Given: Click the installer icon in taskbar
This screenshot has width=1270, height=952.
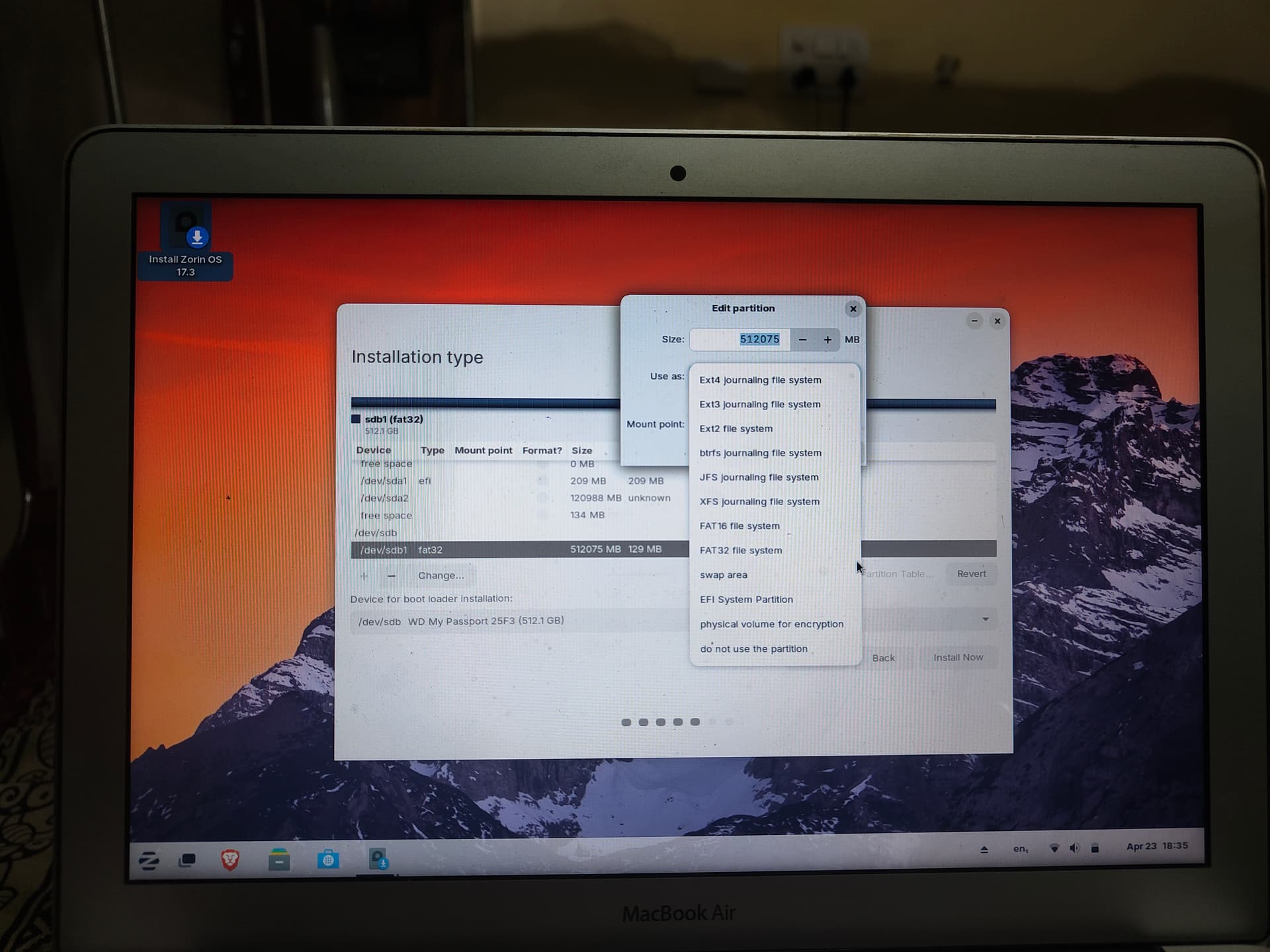Looking at the screenshot, I should coord(378,859).
